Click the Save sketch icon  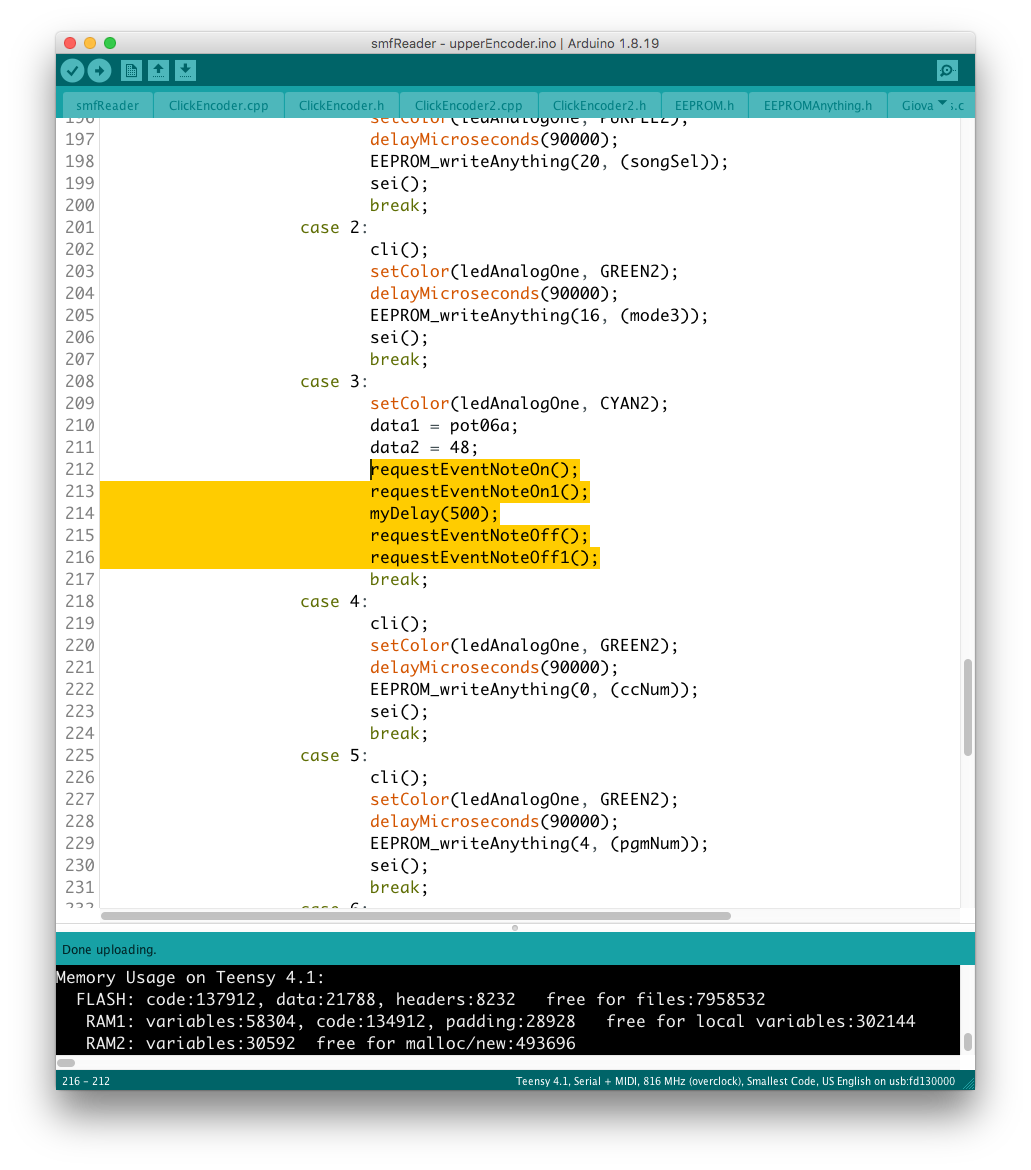point(185,70)
